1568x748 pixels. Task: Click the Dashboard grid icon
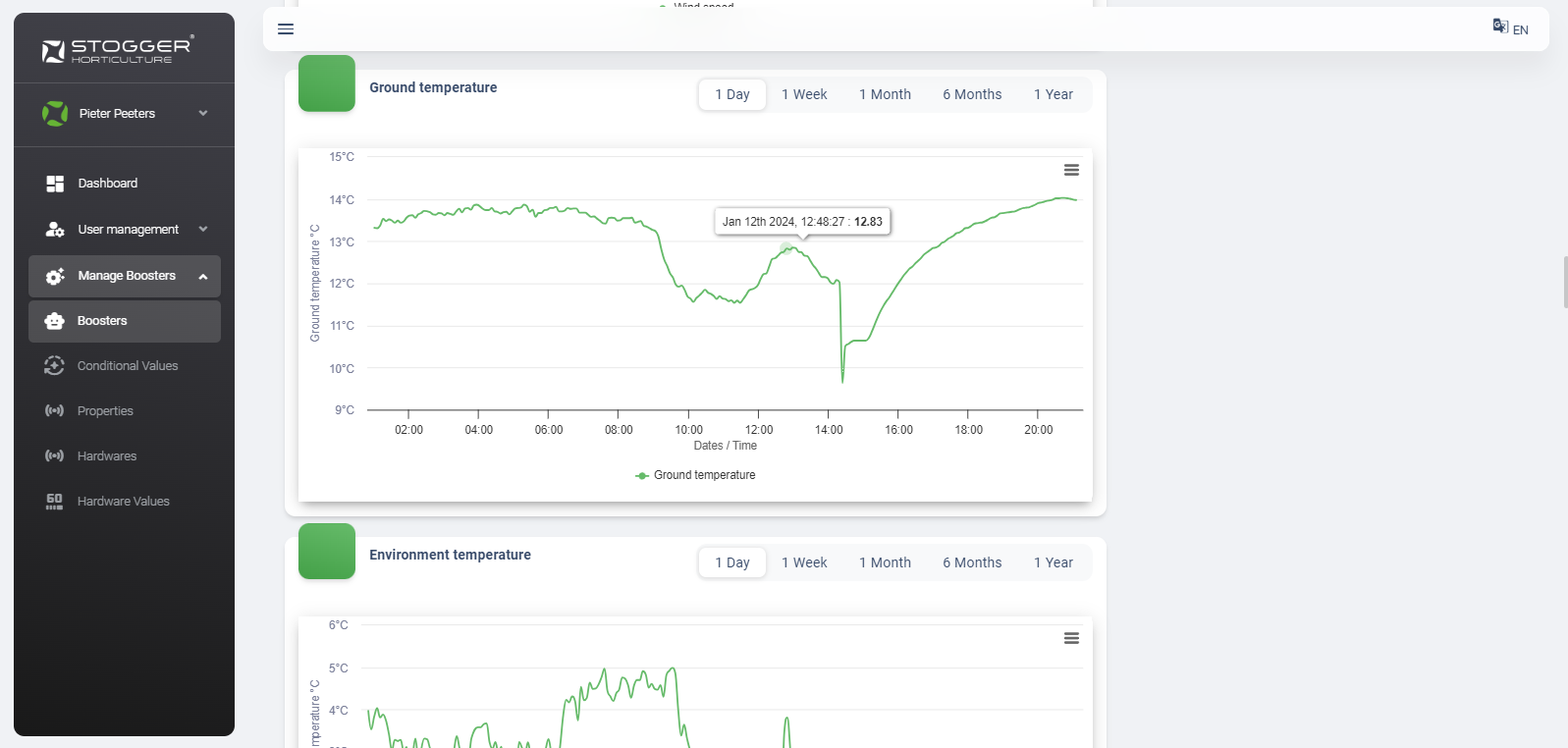pos(55,184)
